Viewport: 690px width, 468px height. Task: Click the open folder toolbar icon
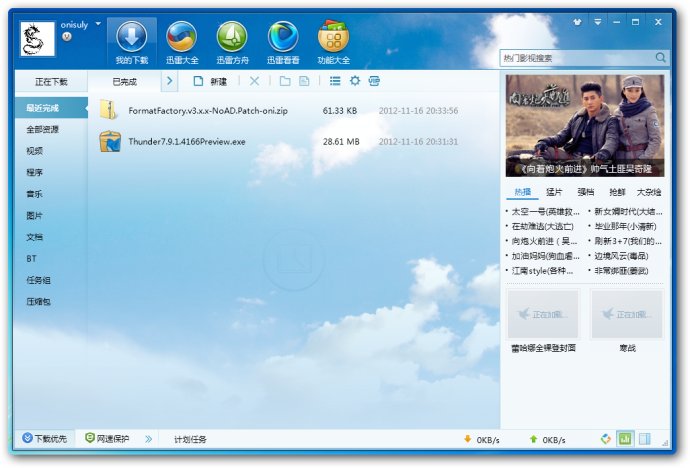click(285, 81)
